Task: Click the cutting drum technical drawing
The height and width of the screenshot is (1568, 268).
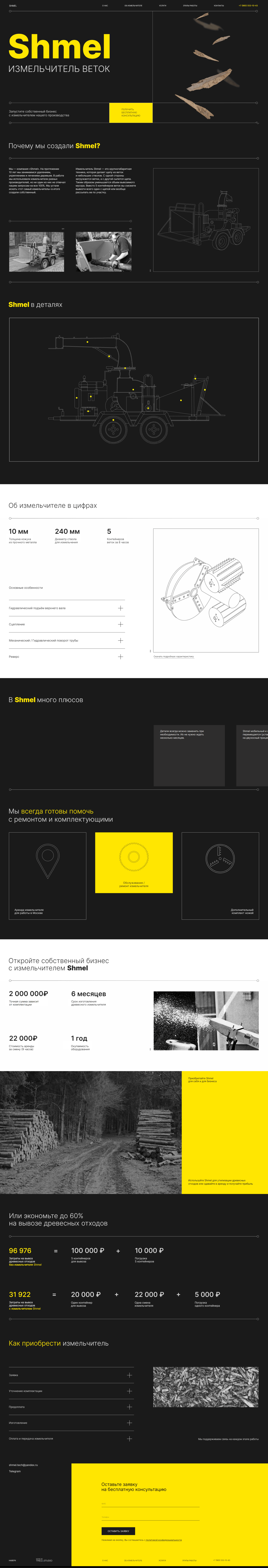Action: coord(206,590)
